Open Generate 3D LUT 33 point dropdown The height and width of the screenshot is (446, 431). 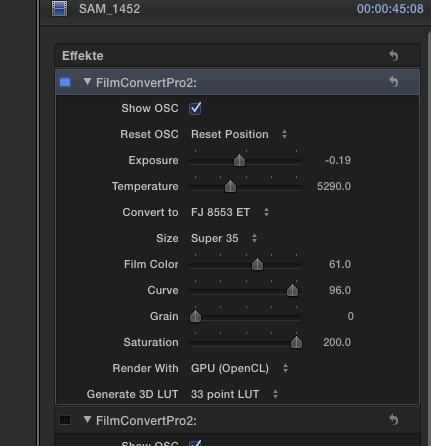pos(235,394)
